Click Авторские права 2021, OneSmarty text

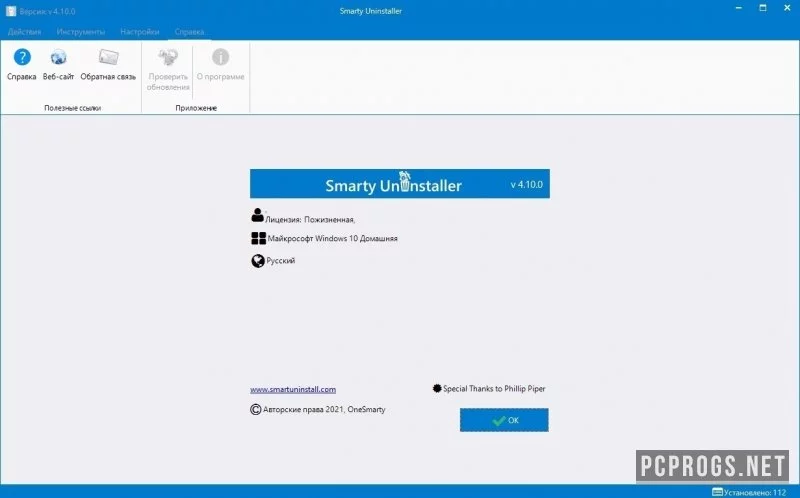tap(324, 409)
